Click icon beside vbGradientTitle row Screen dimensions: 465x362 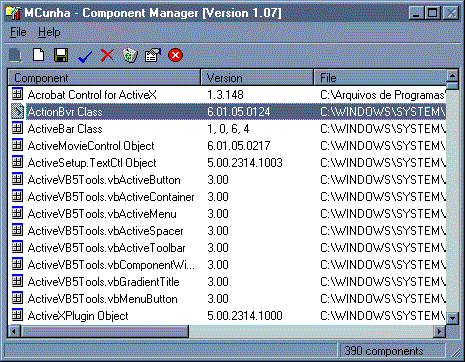point(17,281)
